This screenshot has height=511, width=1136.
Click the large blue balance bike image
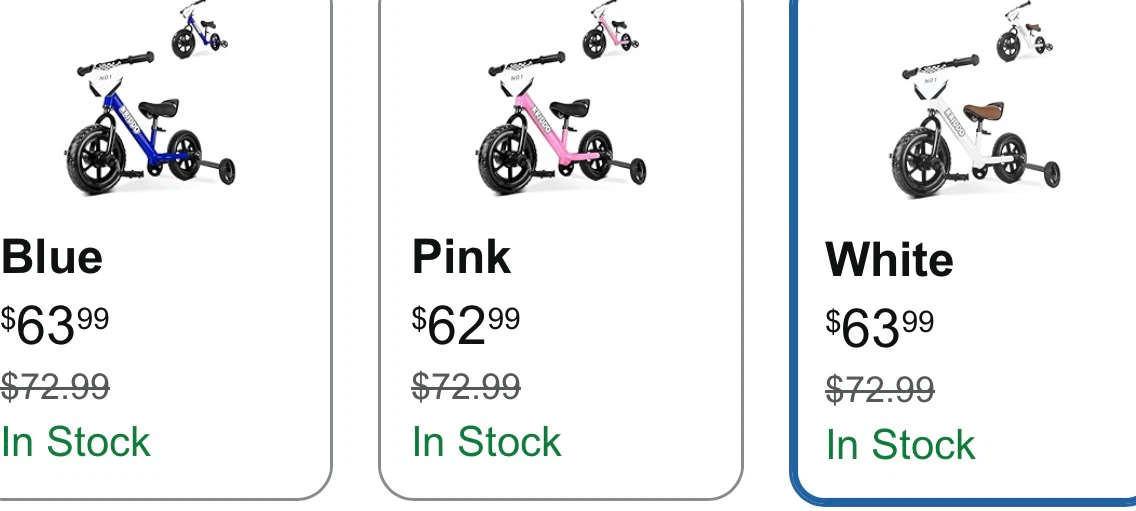pos(151,124)
